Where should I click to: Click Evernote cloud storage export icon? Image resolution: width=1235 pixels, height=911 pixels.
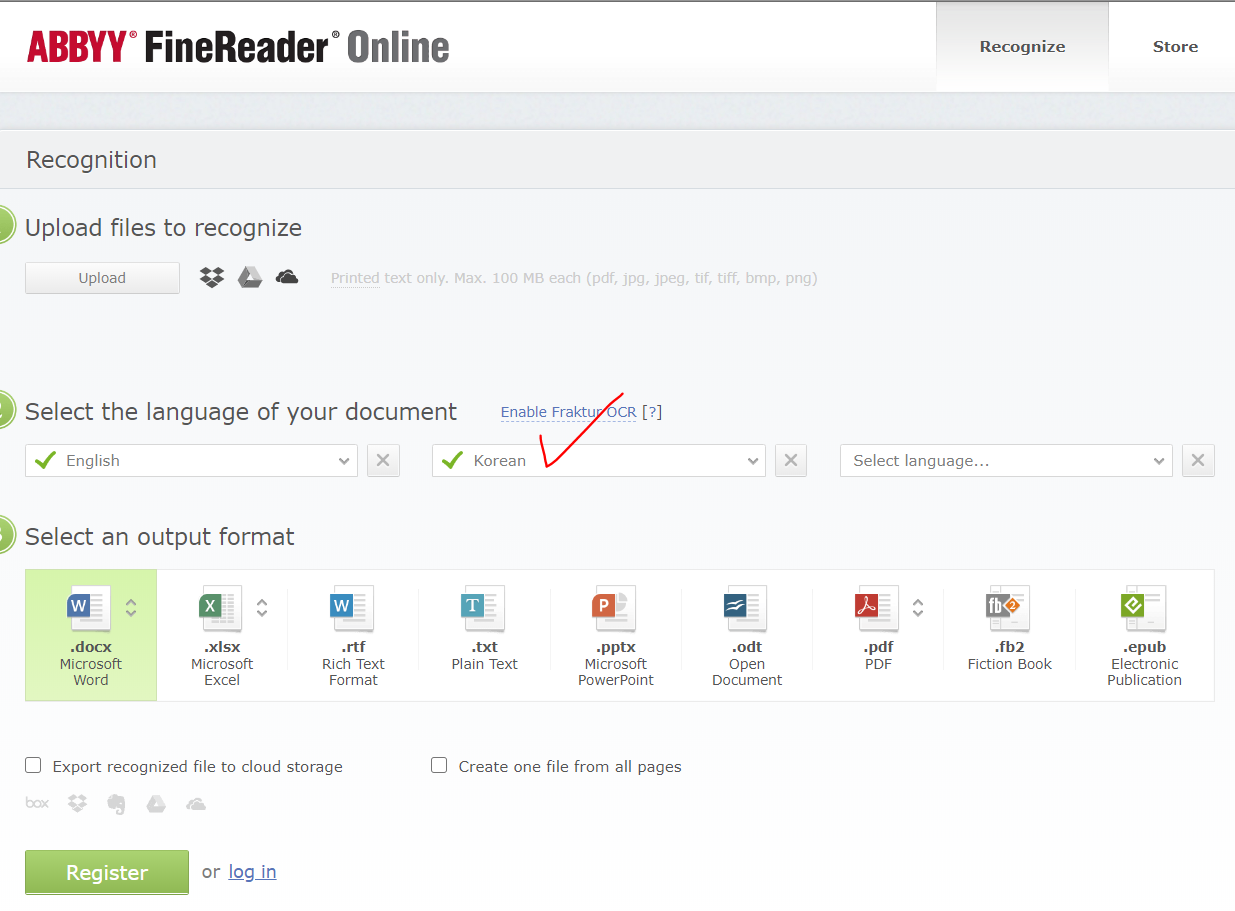pos(116,804)
